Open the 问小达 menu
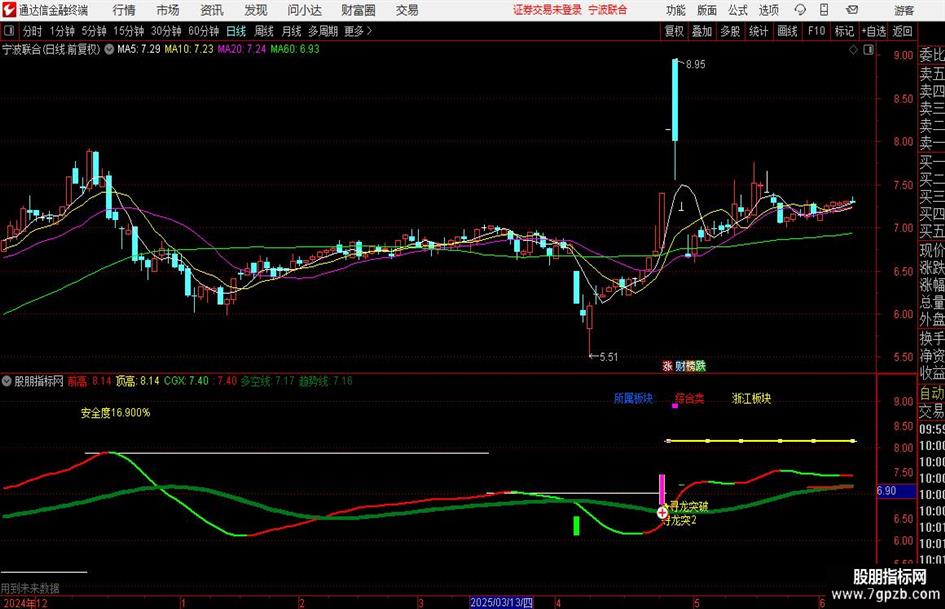945x609 pixels. [x=305, y=10]
